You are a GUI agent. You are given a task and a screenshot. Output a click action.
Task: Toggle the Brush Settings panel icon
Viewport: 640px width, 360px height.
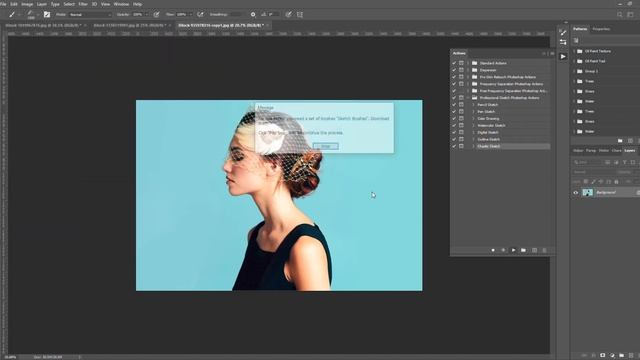[x=47, y=14]
